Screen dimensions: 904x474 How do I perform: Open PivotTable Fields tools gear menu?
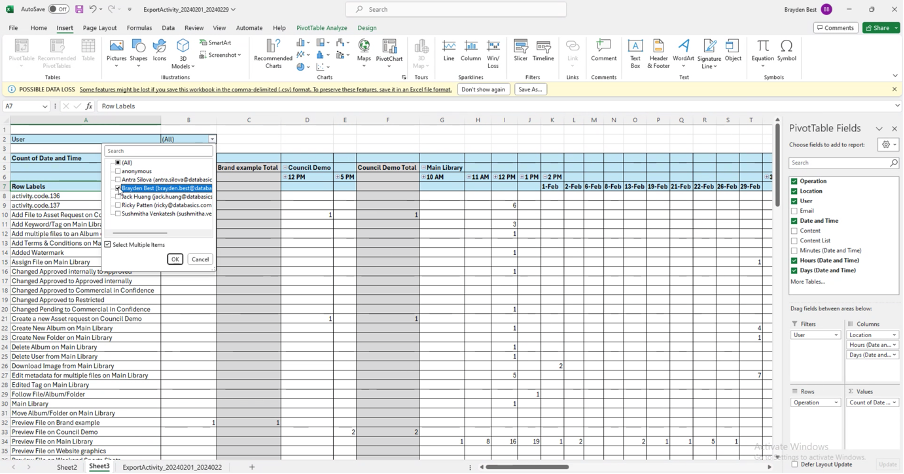coord(888,145)
